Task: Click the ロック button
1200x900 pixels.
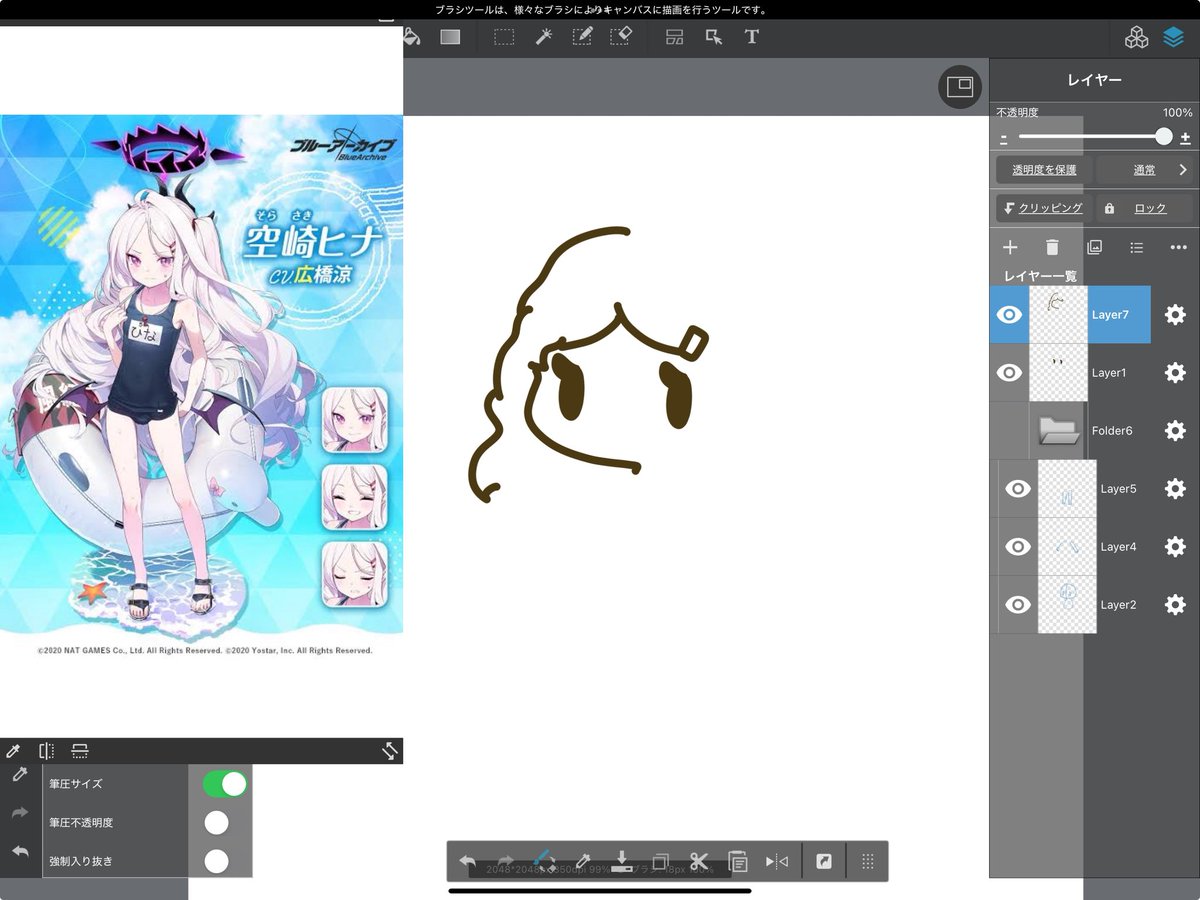Action: point(1145,208)
